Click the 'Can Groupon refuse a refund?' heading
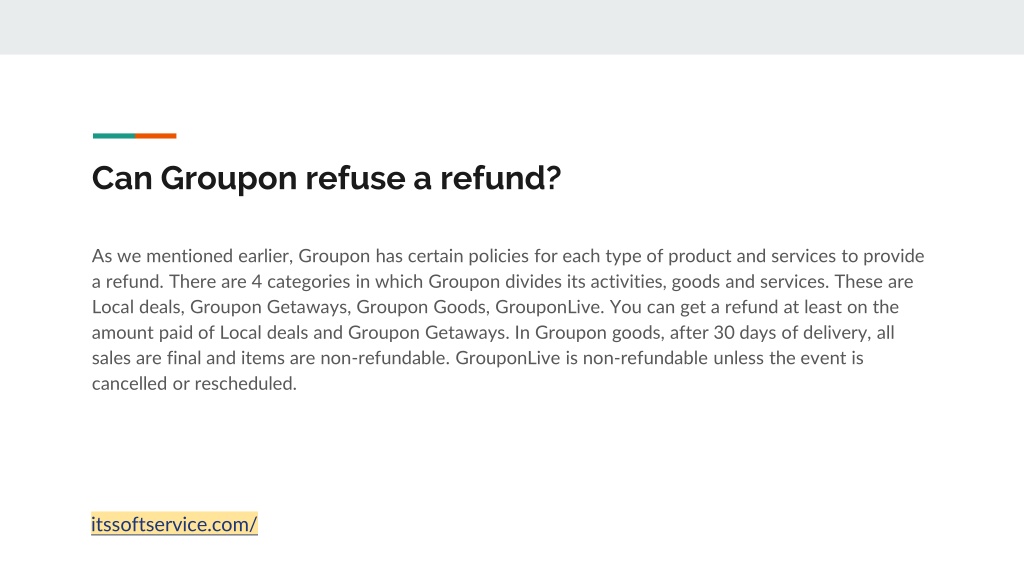The height and width of the screenshot is (576, 1024). pyautogui.click(x=327, y=178)
